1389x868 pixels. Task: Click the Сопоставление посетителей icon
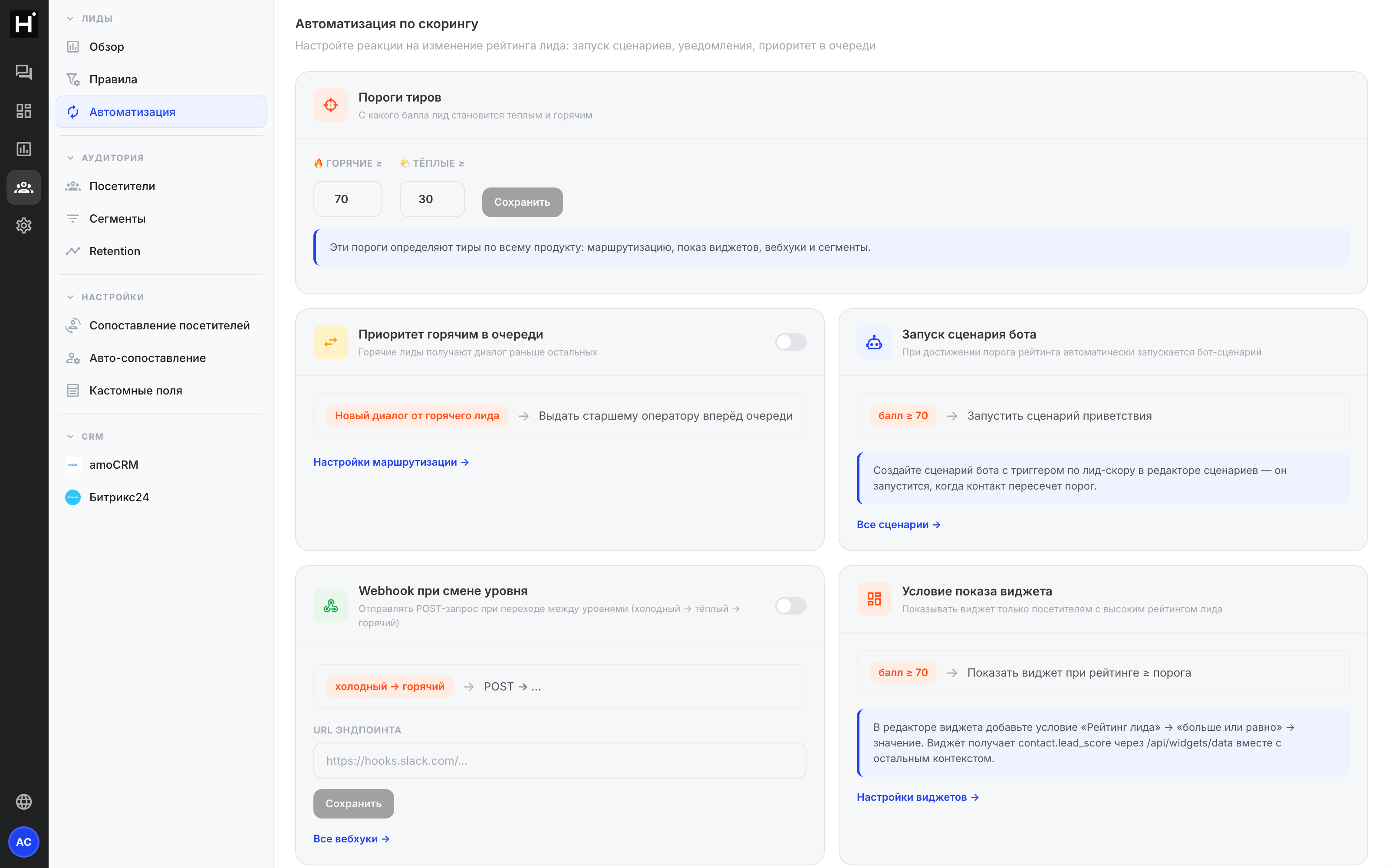point(73,325)
